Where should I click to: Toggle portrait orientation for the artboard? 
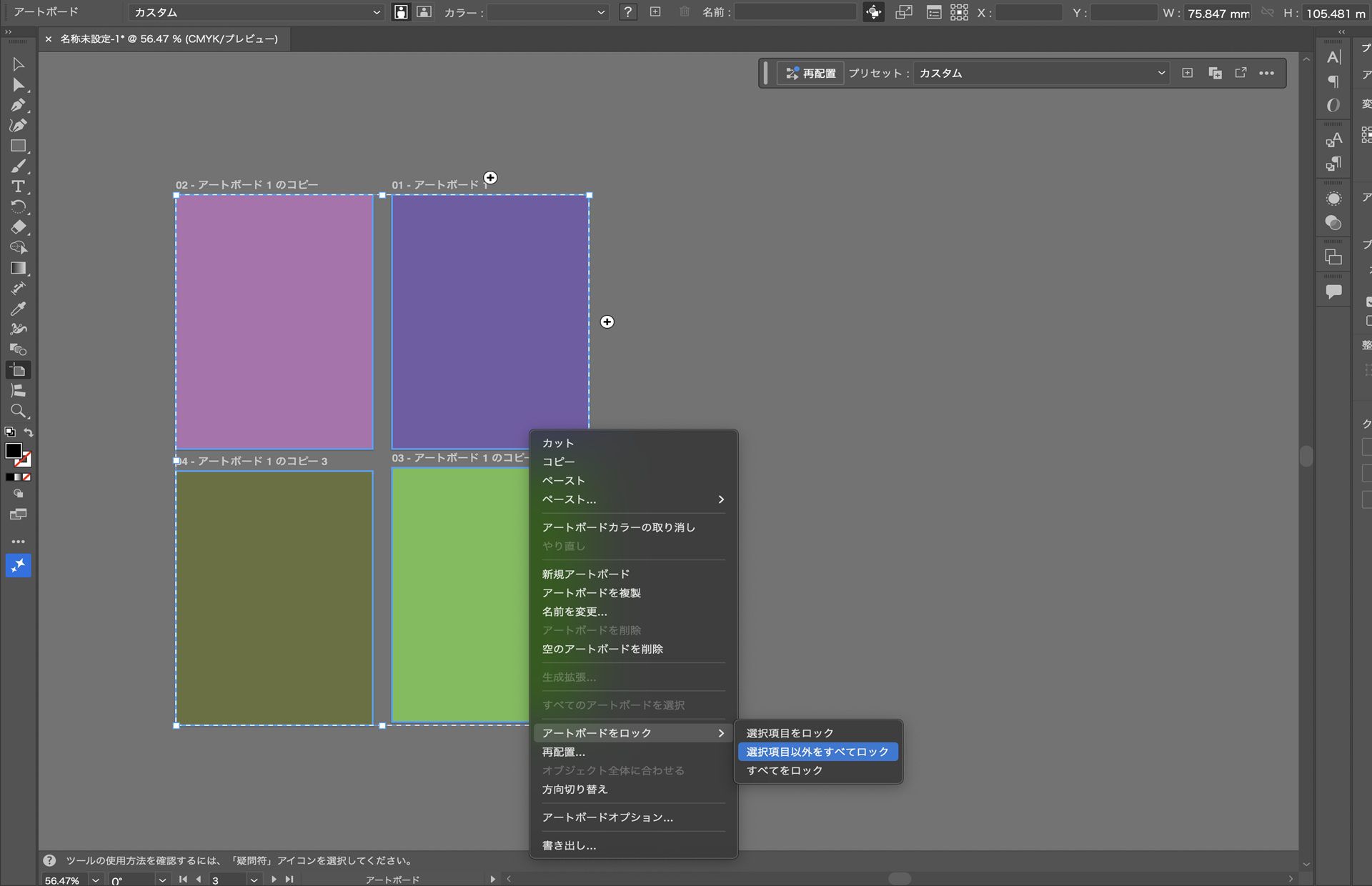[401, 12]
